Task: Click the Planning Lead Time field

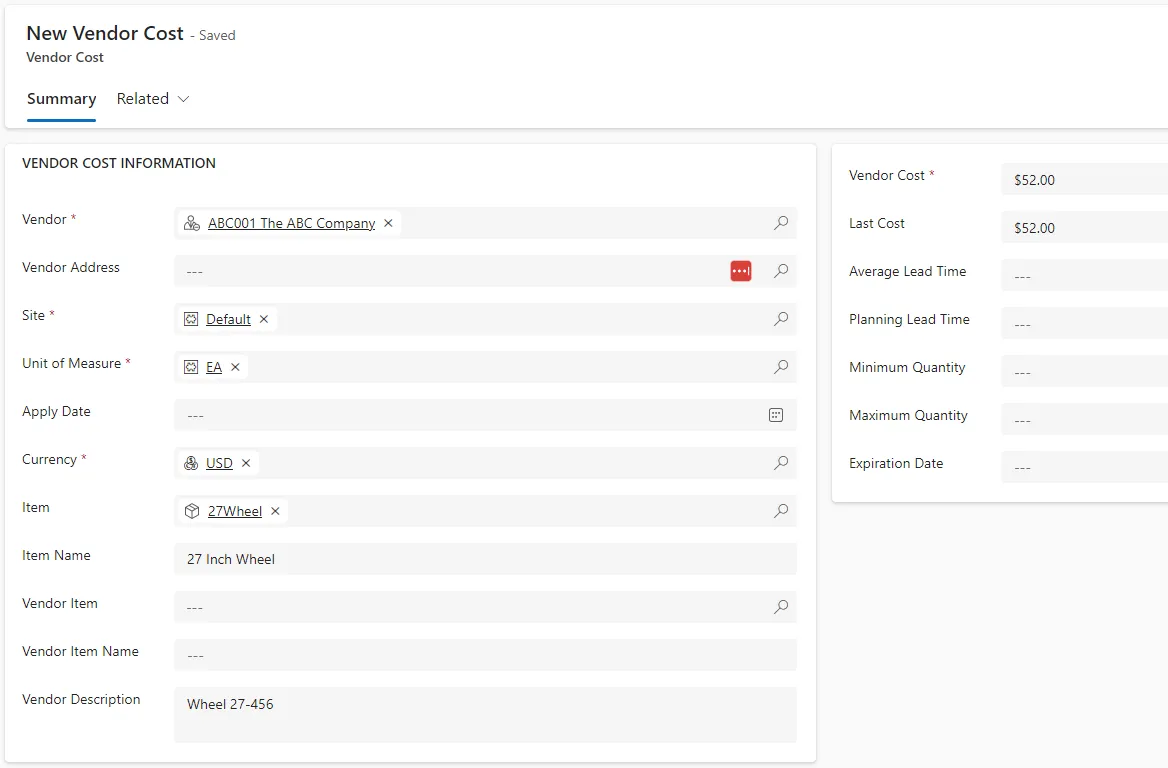Action: [x=1085, y=324]
